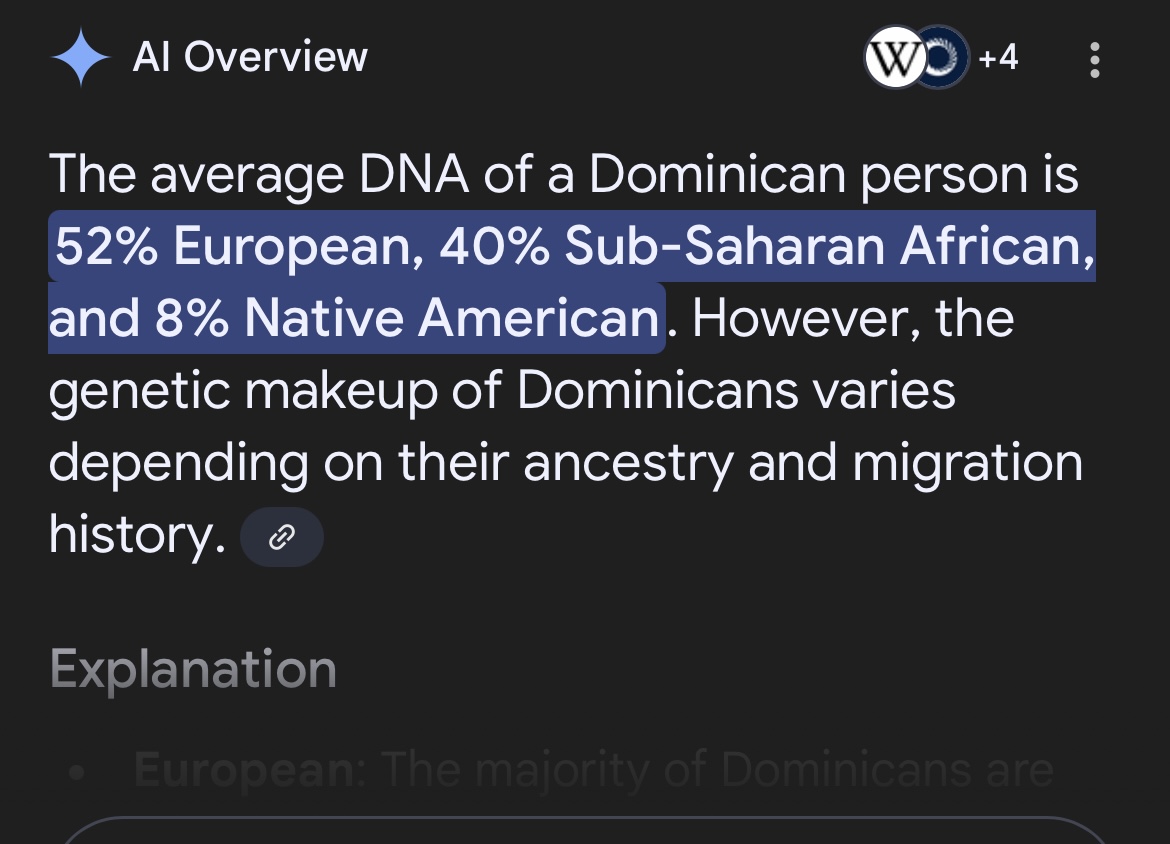Click the "AI Overview" title text
1170x844 pixels.
(x=250, y=58)
